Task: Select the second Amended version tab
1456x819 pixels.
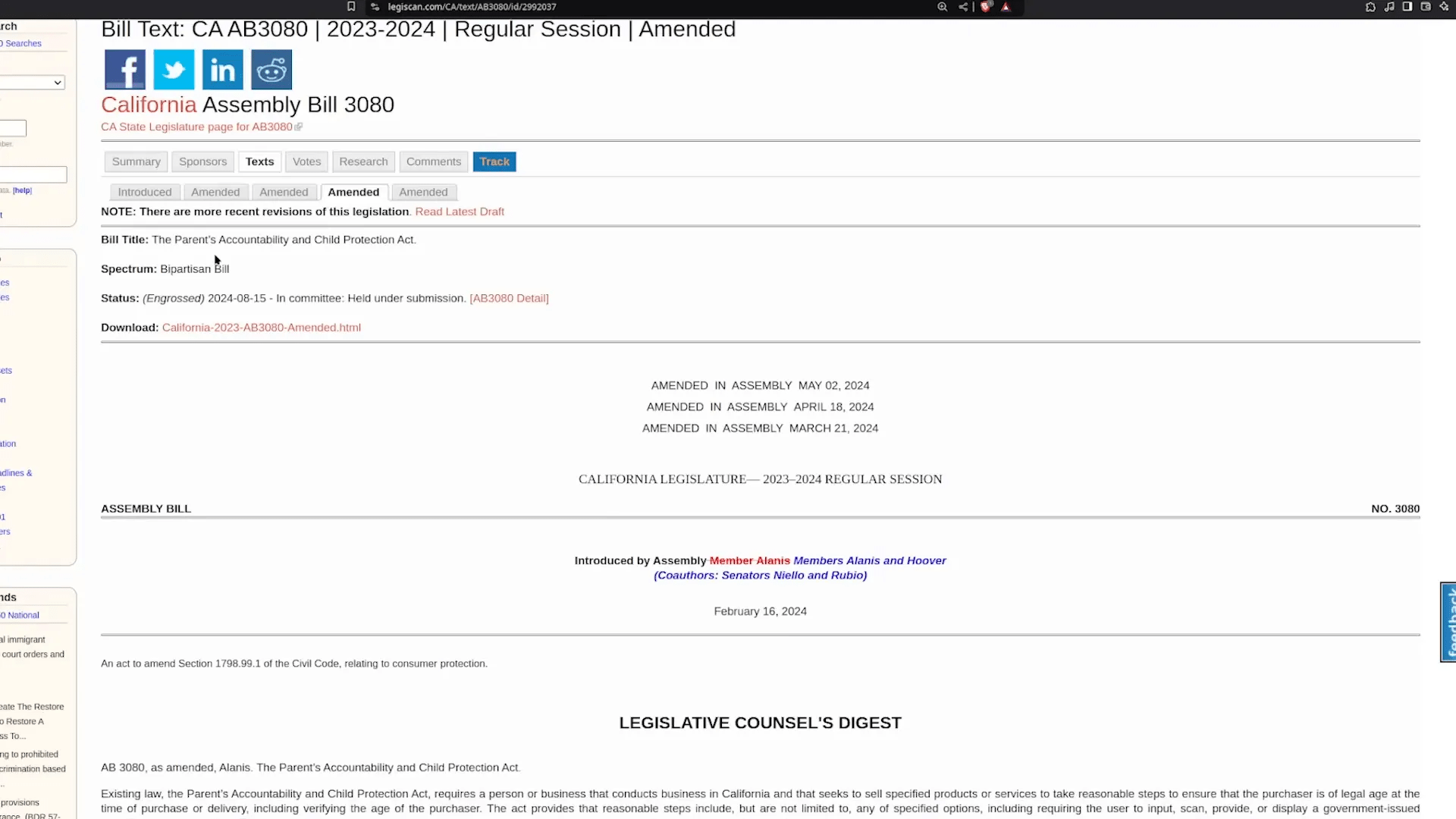Action: point(284,191)
